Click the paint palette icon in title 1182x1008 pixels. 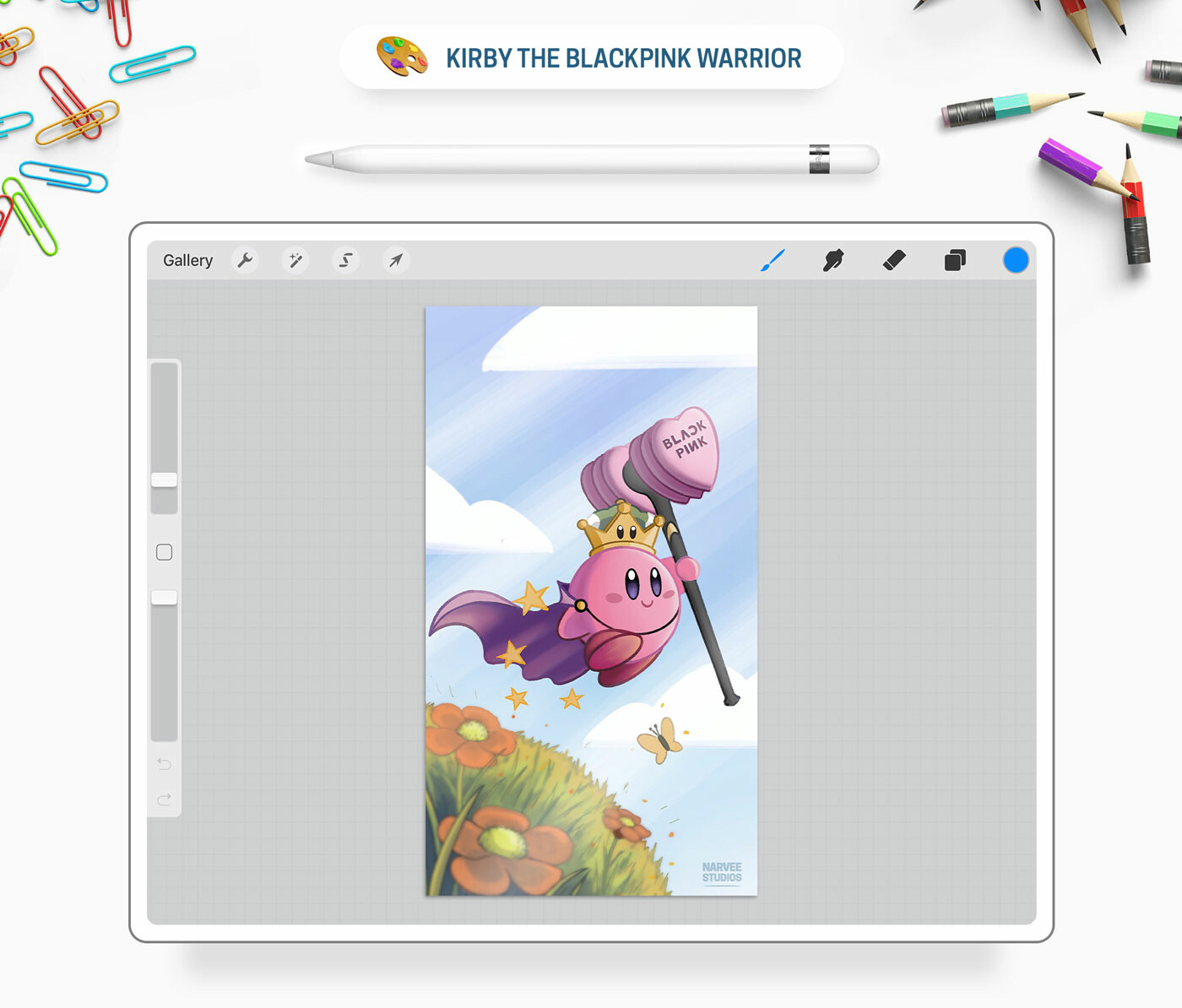[x=402, y=57]
